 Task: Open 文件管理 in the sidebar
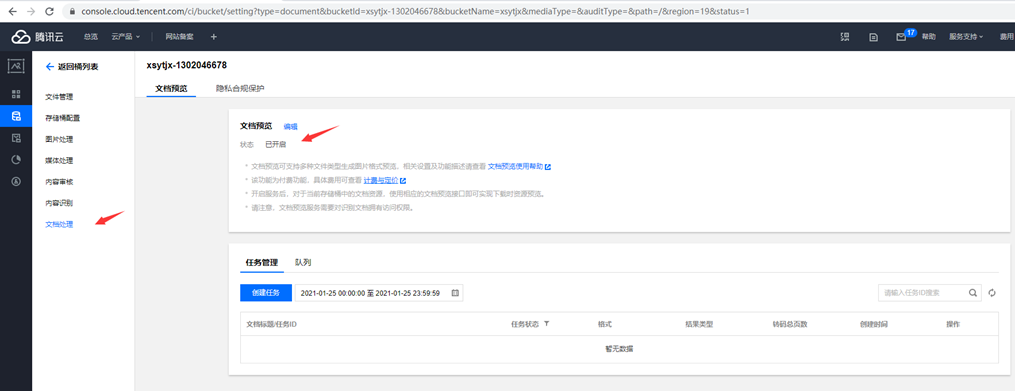(x=59, y=97)
